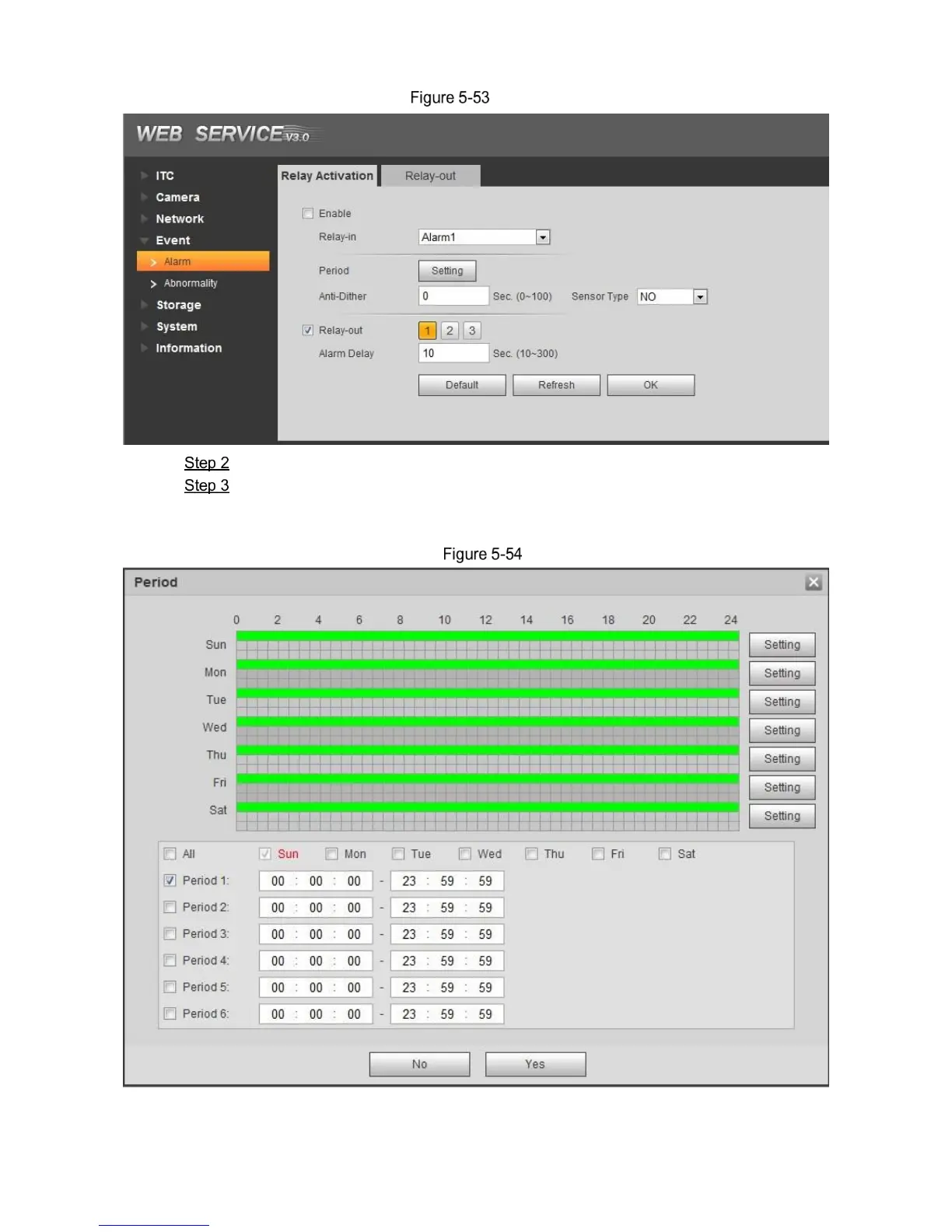Expand the ITC menu arrow
Screen dimensions: 952x1232
click(x=145, y=176)
